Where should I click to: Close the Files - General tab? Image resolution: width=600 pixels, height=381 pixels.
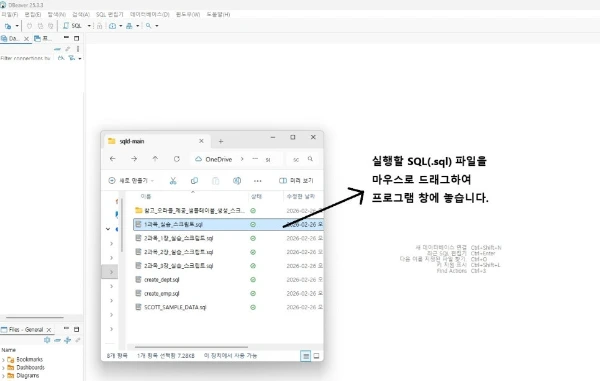click(49, 330)
